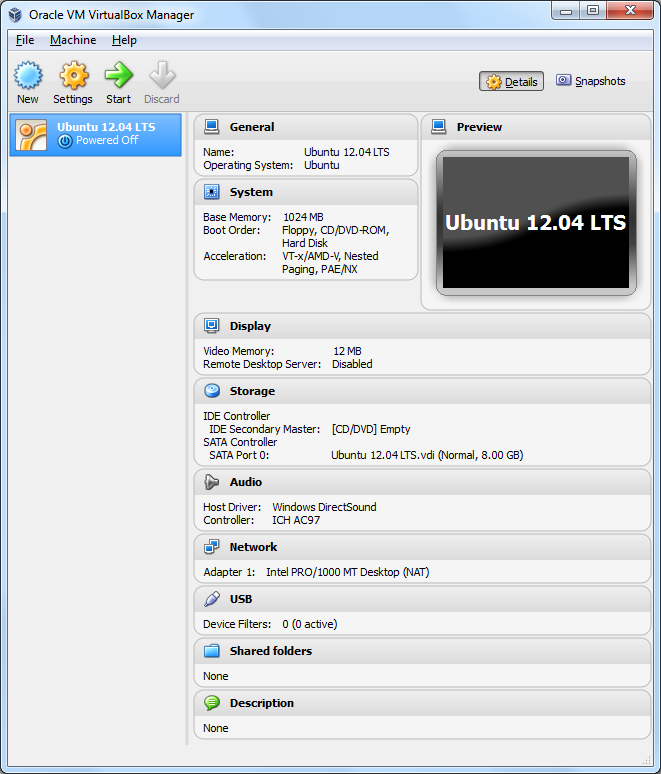The width and height of the screenshot is (661, 774).
Task: Select the Ubuntu 12.04 LTS machine entry
Action: pyautogui.click(x=96, y=135)
